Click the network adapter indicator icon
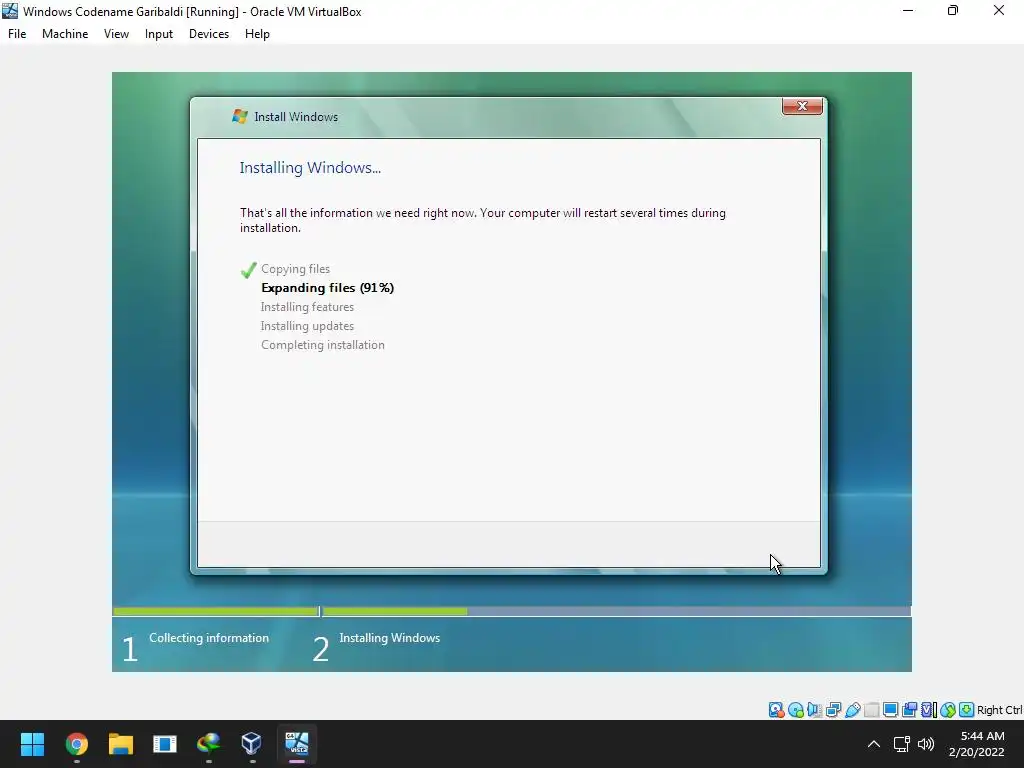This screenshot has width=1024, height=768. click(x=833, y=710)
